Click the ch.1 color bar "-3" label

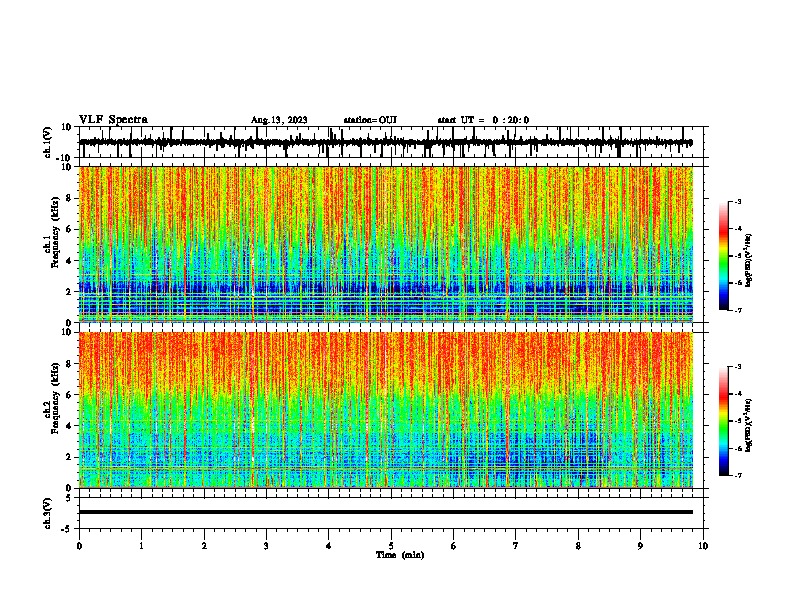pos(738,201)
